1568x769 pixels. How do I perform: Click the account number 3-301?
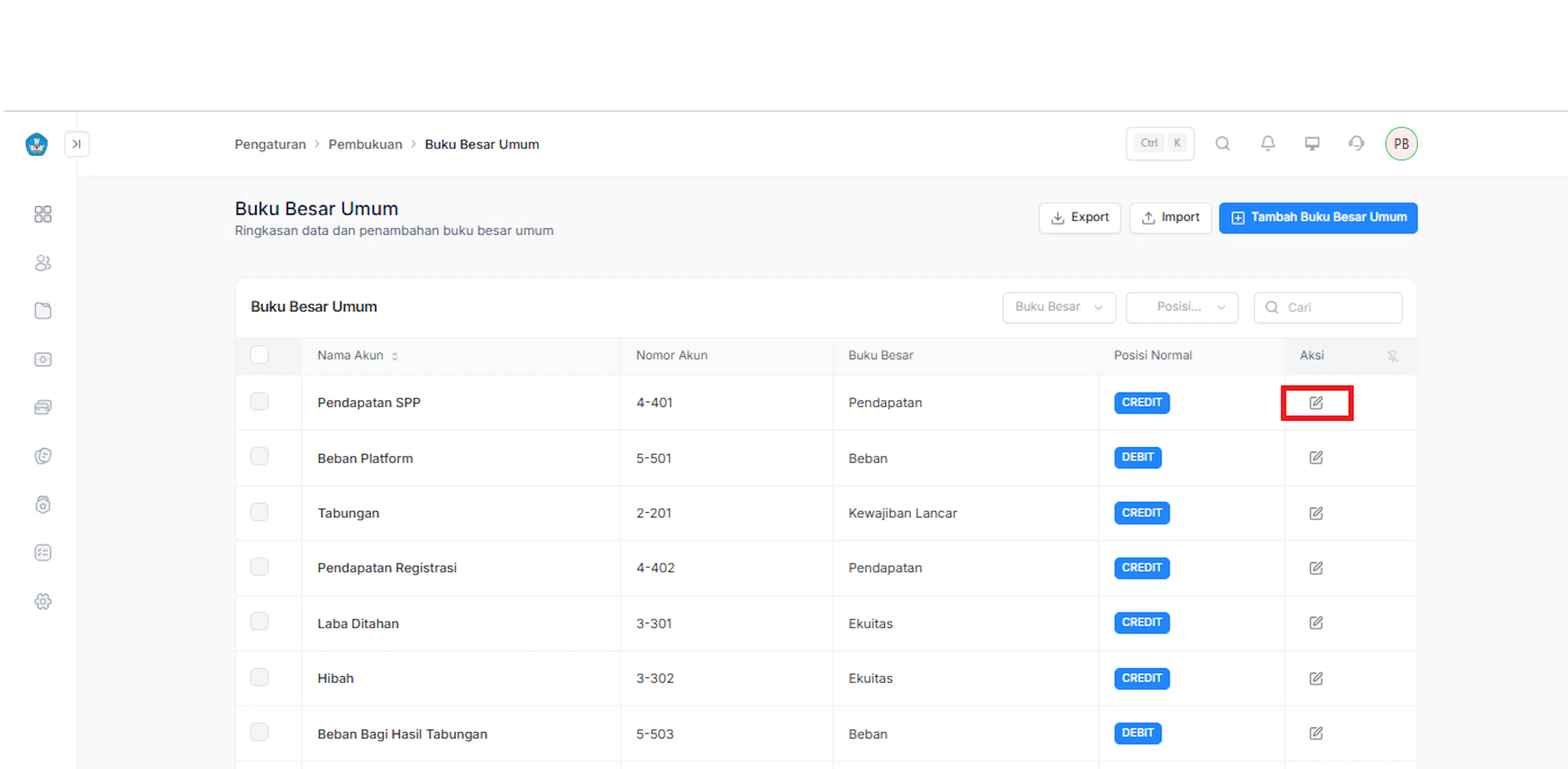[654, 623]
